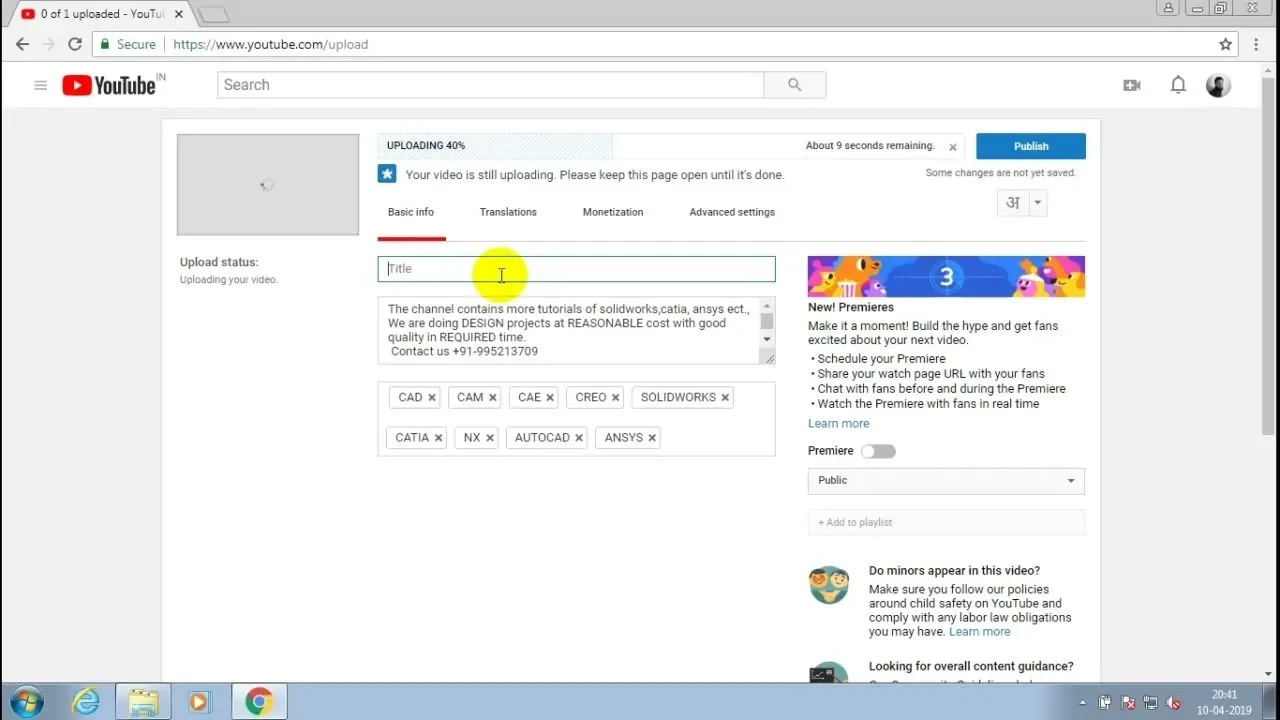Open the minors policy Learn more link
The height and width of the screenshot is (720, 1280).
tap(979, 632)
